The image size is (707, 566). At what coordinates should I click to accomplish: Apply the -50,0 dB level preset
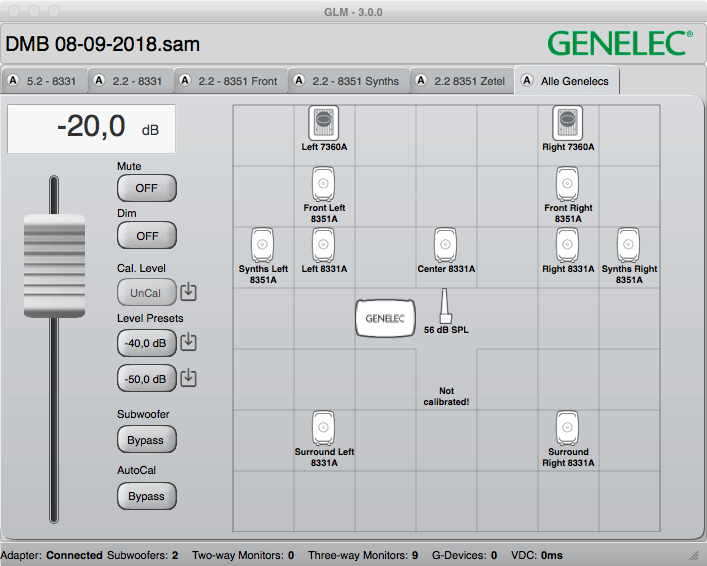coord(147,378)
